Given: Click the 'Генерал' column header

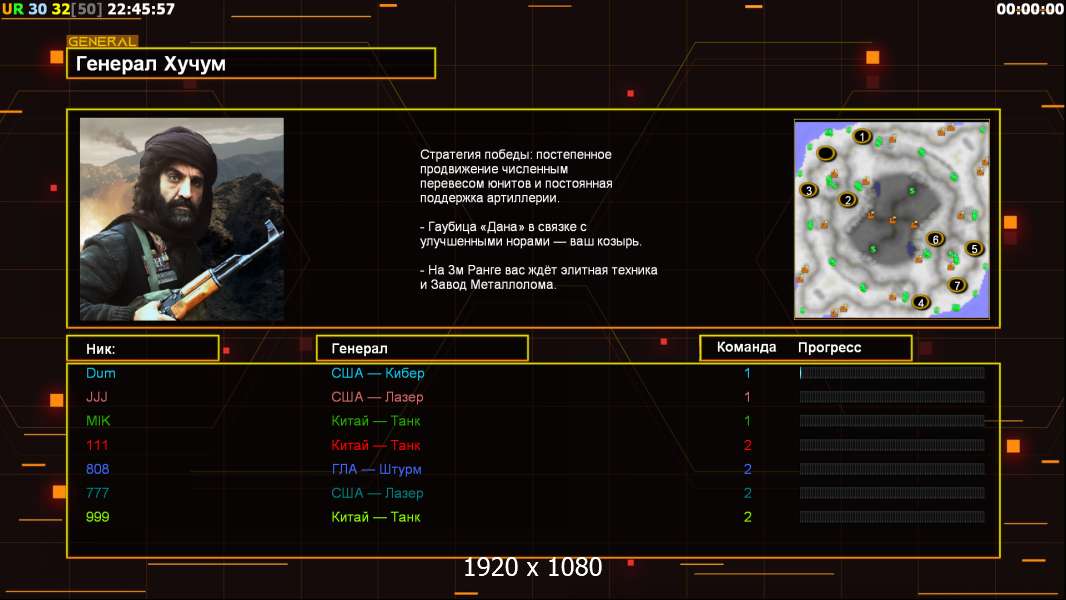Looking at the screenshot, I should tap(422, 349).
